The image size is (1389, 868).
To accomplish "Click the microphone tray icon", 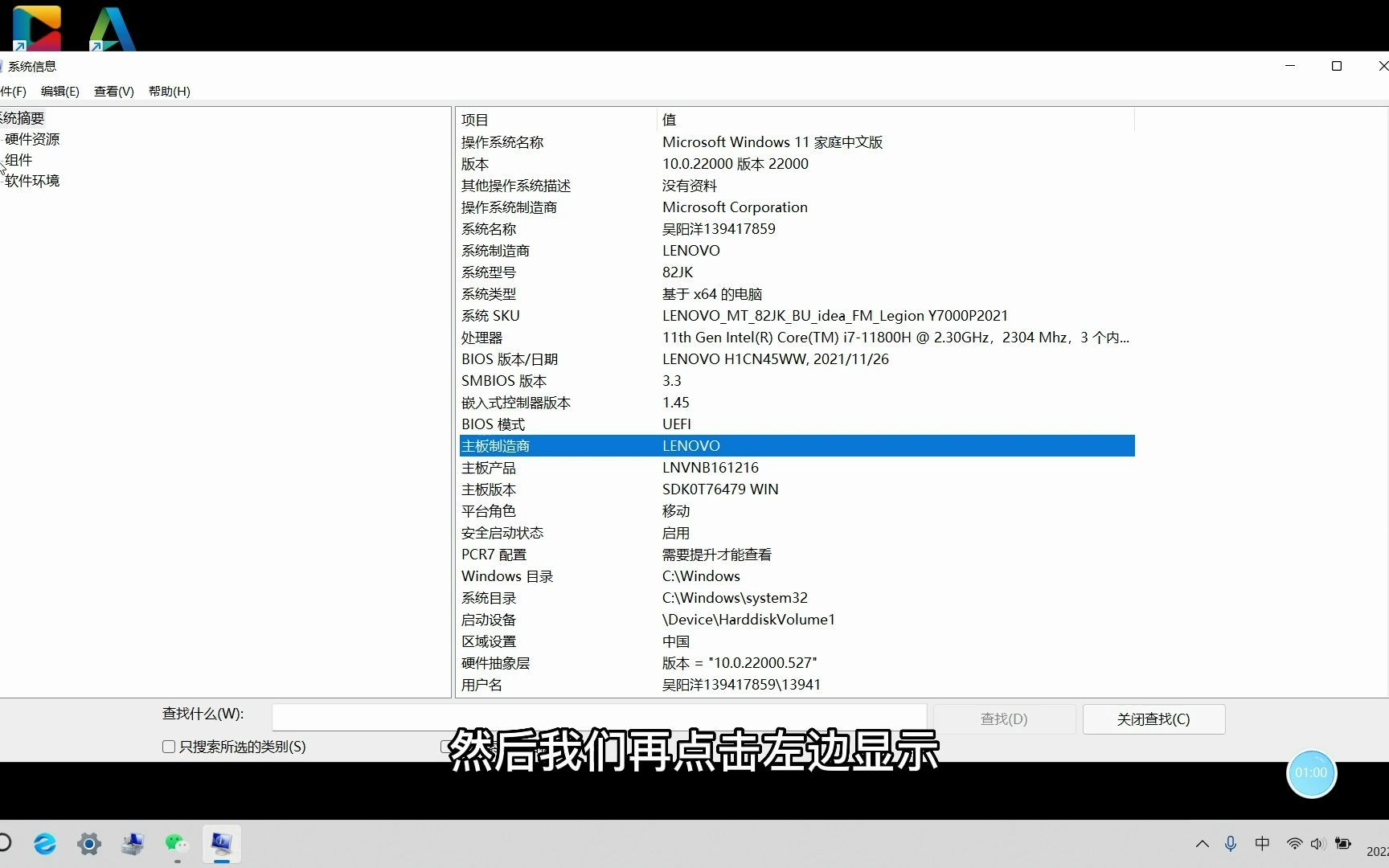I will (1231, 844).
